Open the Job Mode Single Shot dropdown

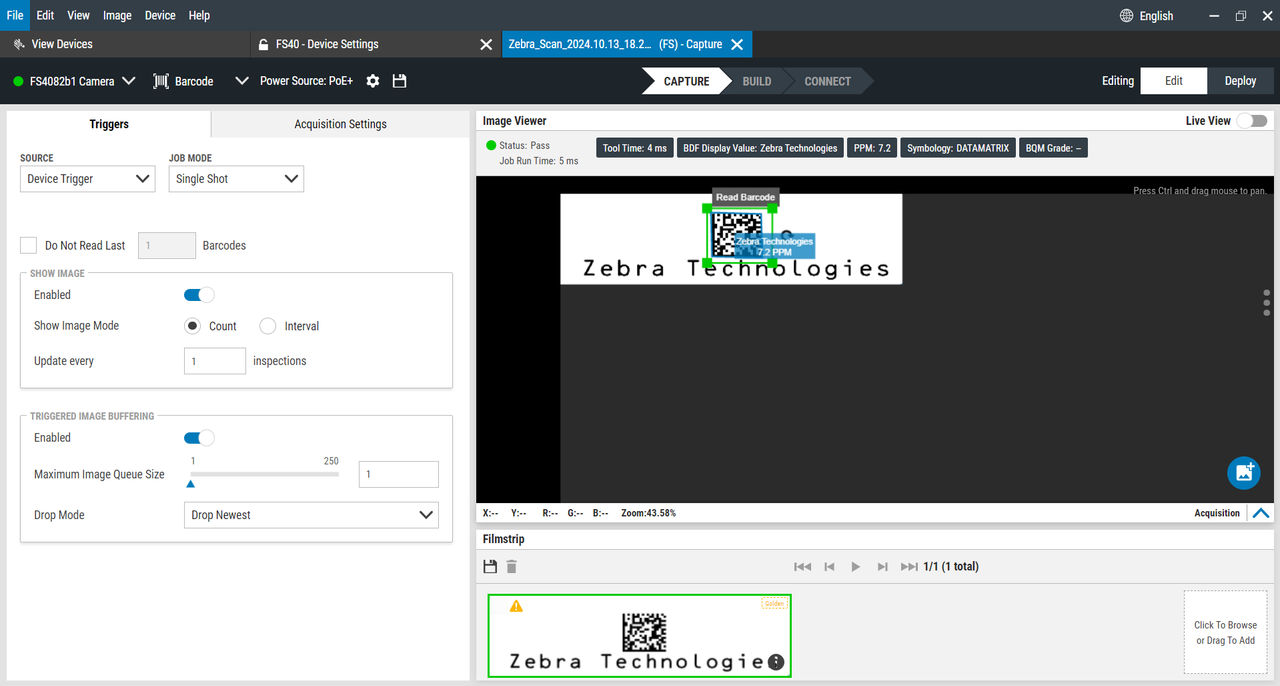[x=236, y=179]
